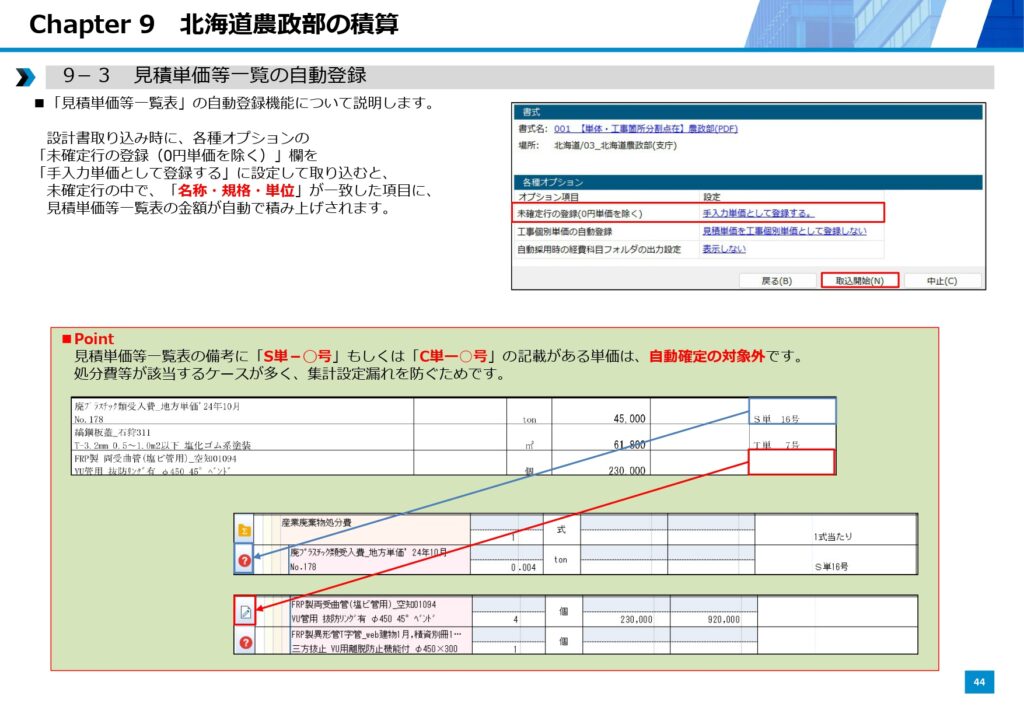Click the 見積単価を工事個別単価として登録しない setting link
Image resolution: width=1024 pixels, height=724 pixels.
784,231
